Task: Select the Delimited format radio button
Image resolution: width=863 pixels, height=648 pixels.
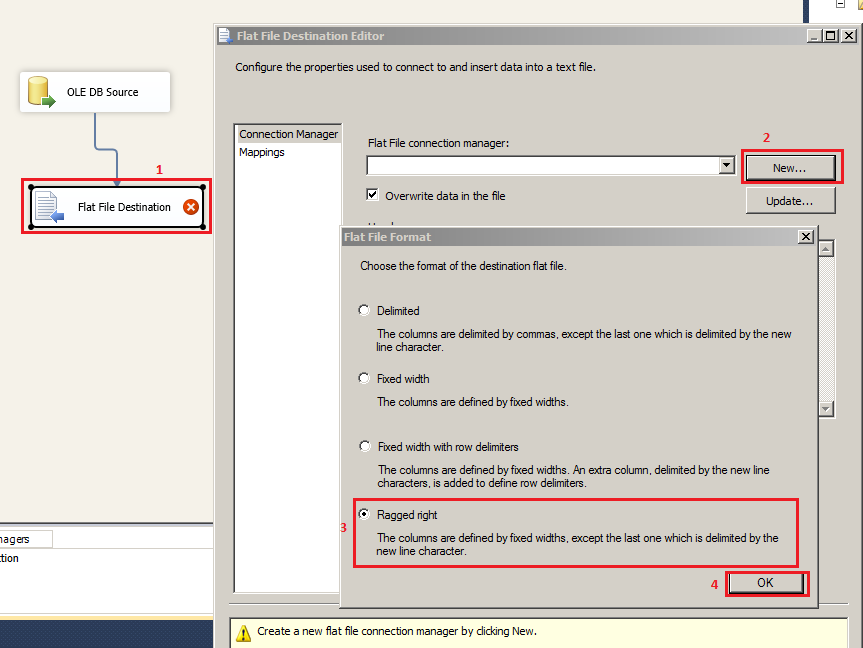Action: [364, 310]
